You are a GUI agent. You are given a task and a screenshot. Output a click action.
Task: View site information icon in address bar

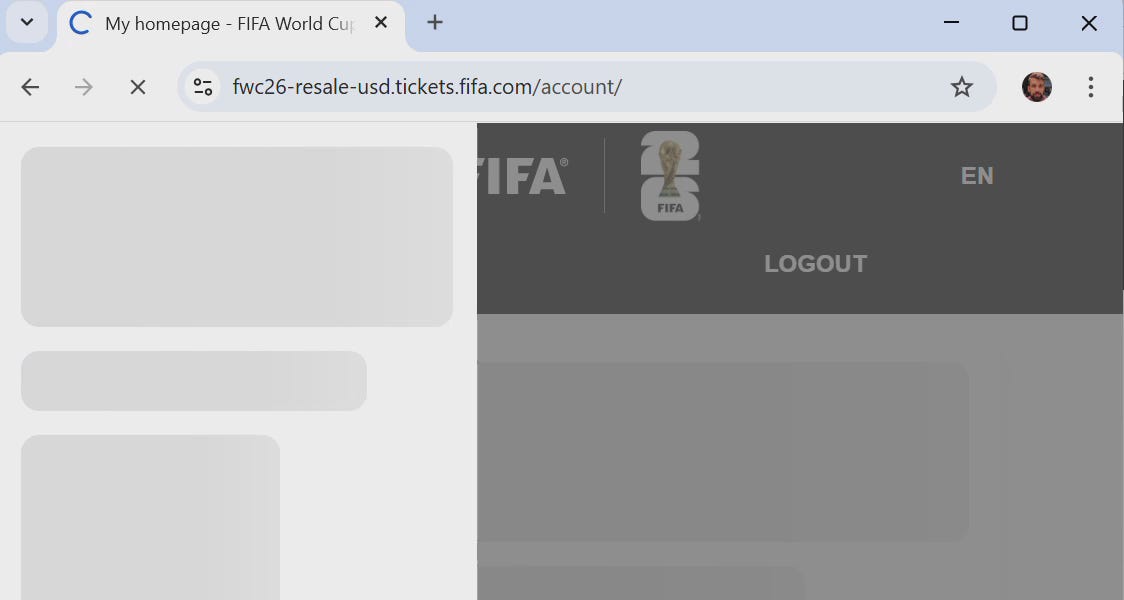tap(203, 87)
